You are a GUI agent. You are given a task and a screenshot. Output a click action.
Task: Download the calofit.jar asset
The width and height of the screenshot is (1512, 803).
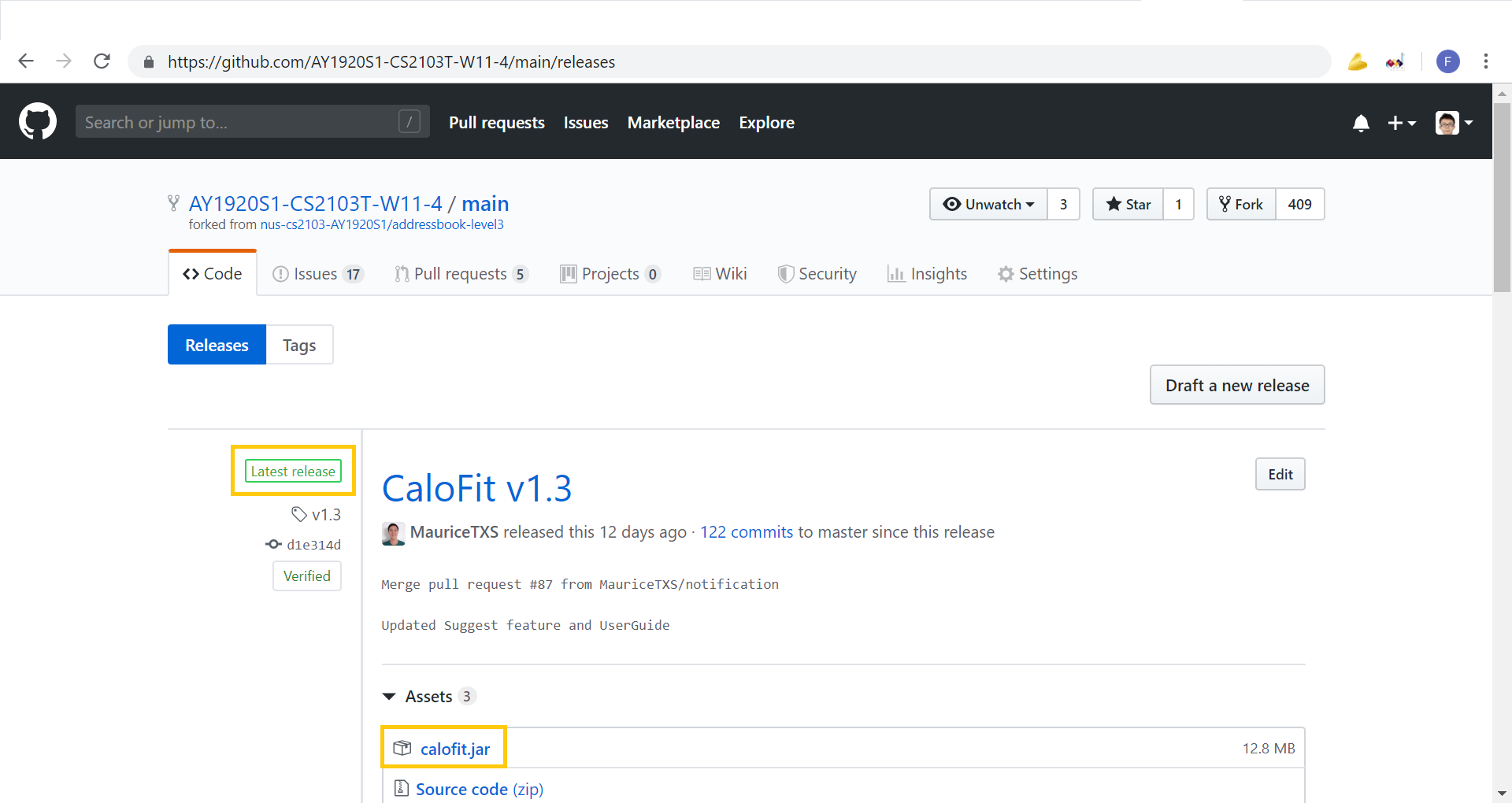(x=455, y=749)
